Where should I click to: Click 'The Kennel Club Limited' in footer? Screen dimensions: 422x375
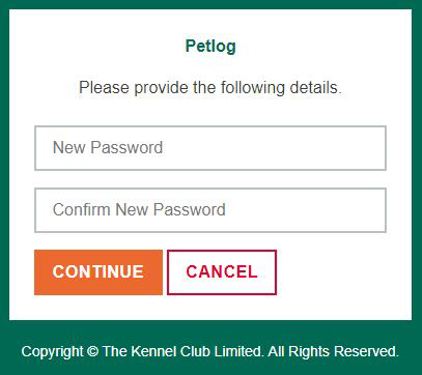182,351
